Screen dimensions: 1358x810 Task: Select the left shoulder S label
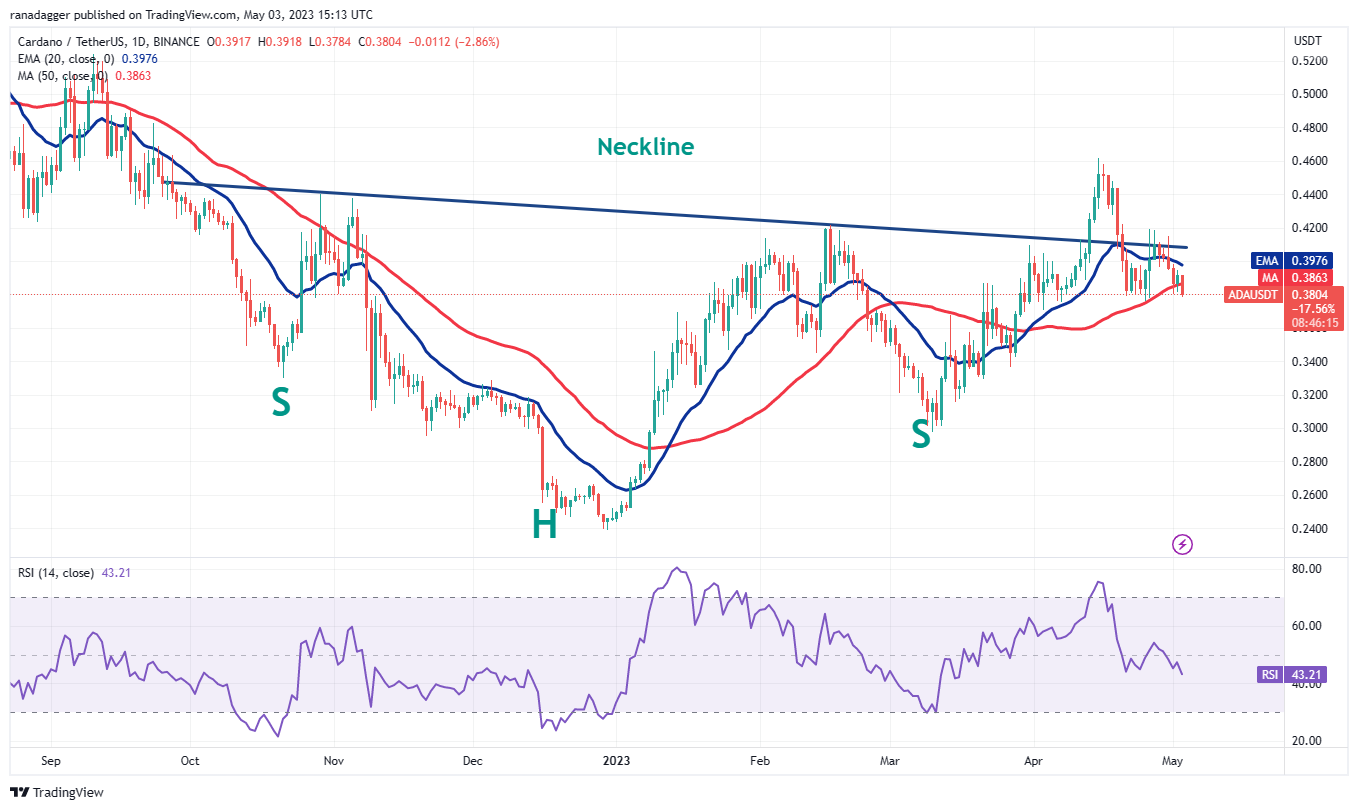[x=281, y=403]
